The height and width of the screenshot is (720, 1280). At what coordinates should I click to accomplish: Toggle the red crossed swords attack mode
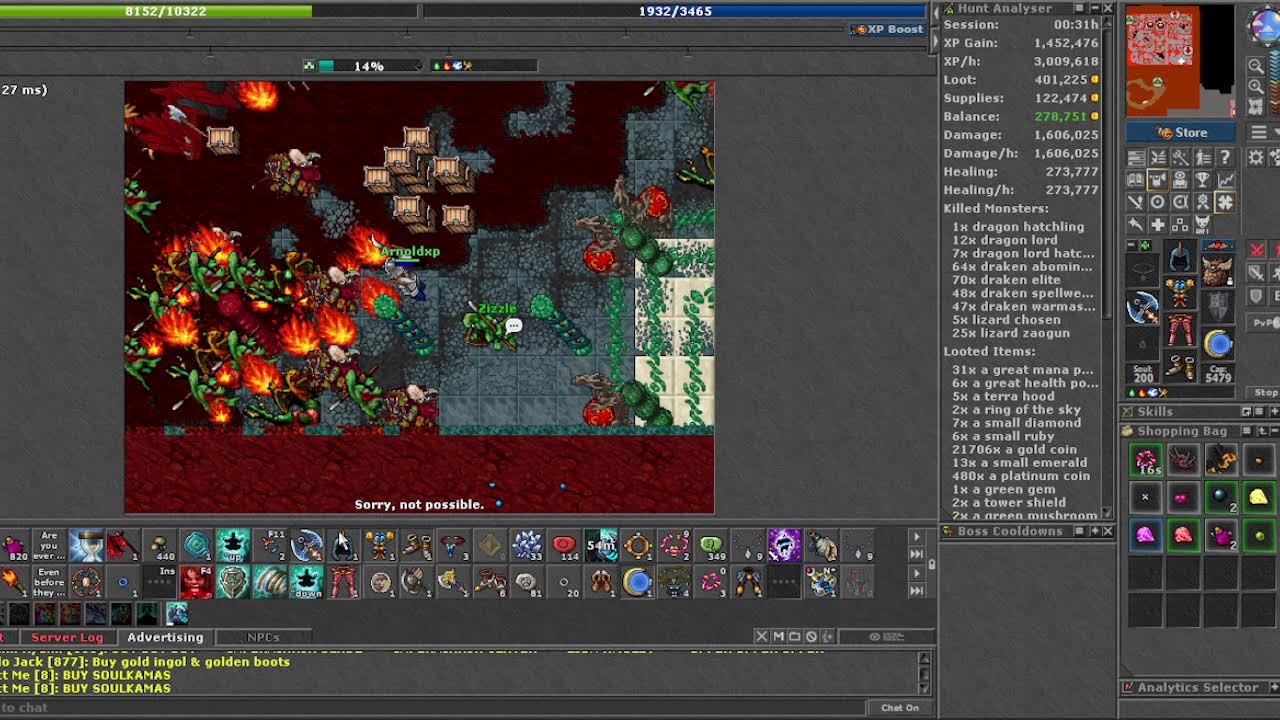[1257, 250]
